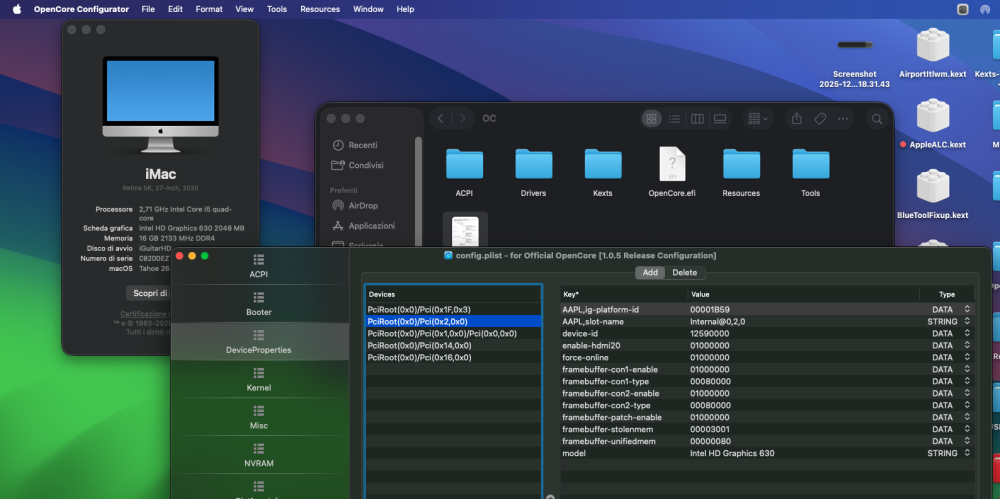Viewport: 1000px width, 499px height.
Task: Go forward in the Finder OC window
Action: click(462, 119)
